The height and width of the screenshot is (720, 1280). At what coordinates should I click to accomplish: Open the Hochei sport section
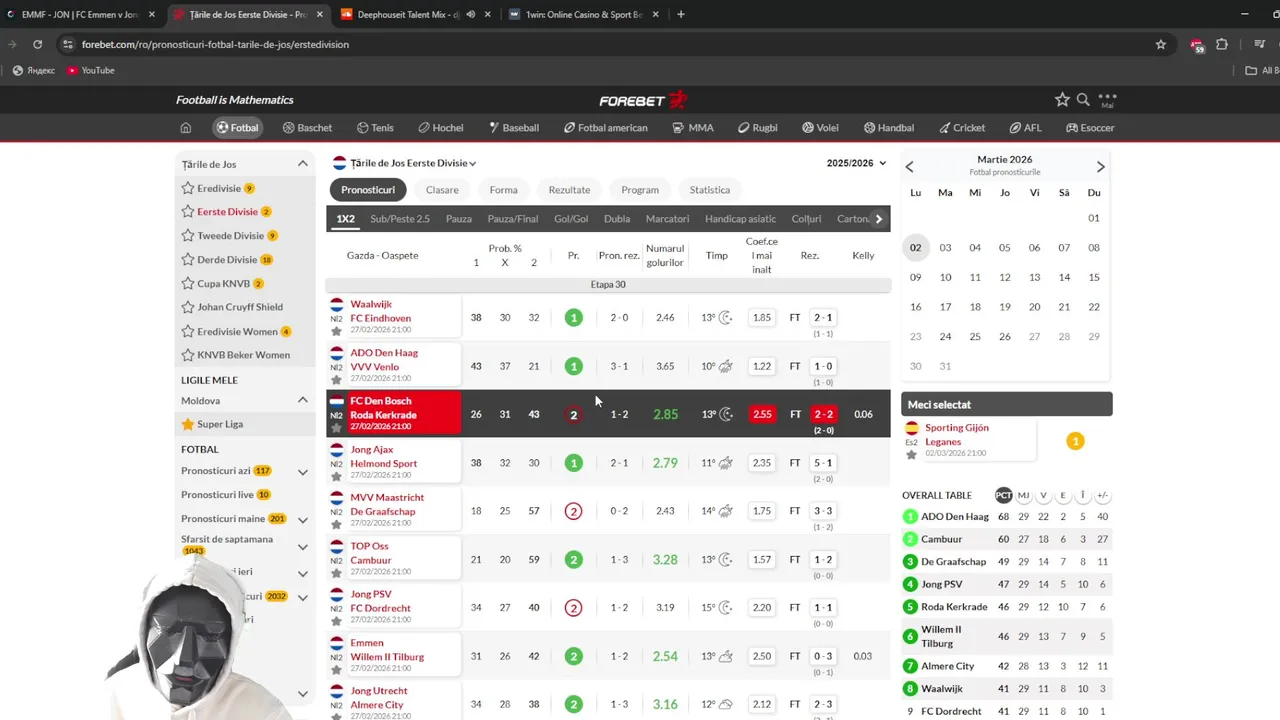click(440, 128)
